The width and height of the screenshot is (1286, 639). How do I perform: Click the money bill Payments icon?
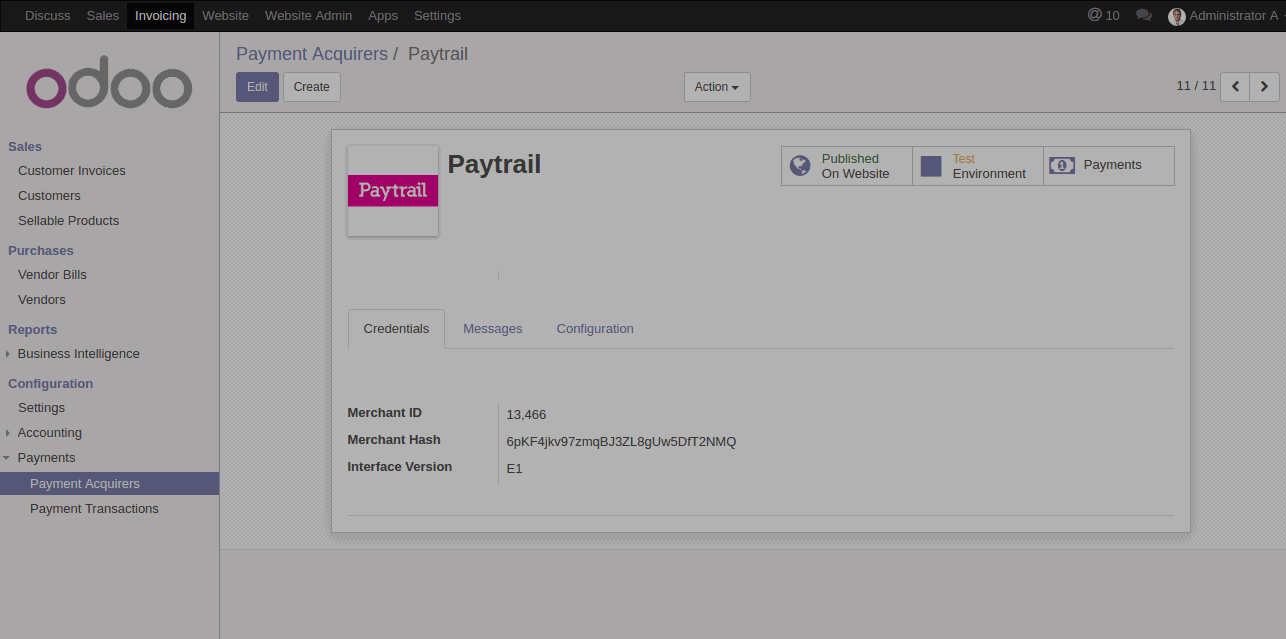pos(1062,166)
